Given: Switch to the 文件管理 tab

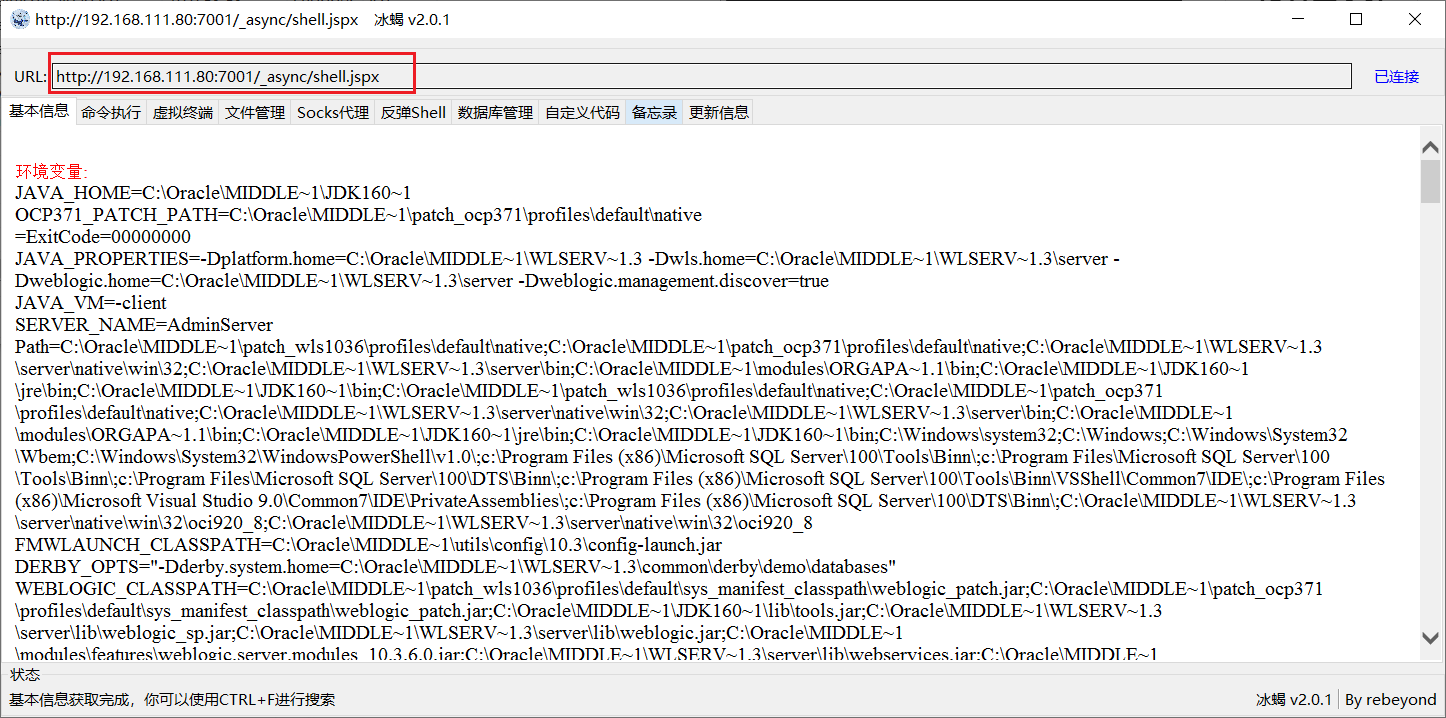Looking at the screenshot, I should (255, 112).
